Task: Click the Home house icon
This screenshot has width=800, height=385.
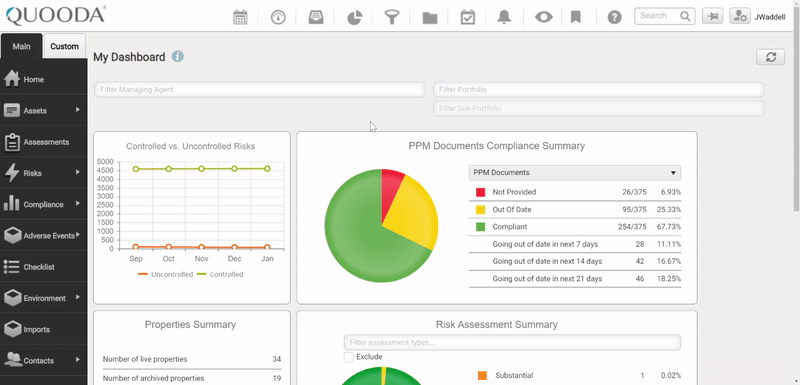Action: tap(11, 79)
